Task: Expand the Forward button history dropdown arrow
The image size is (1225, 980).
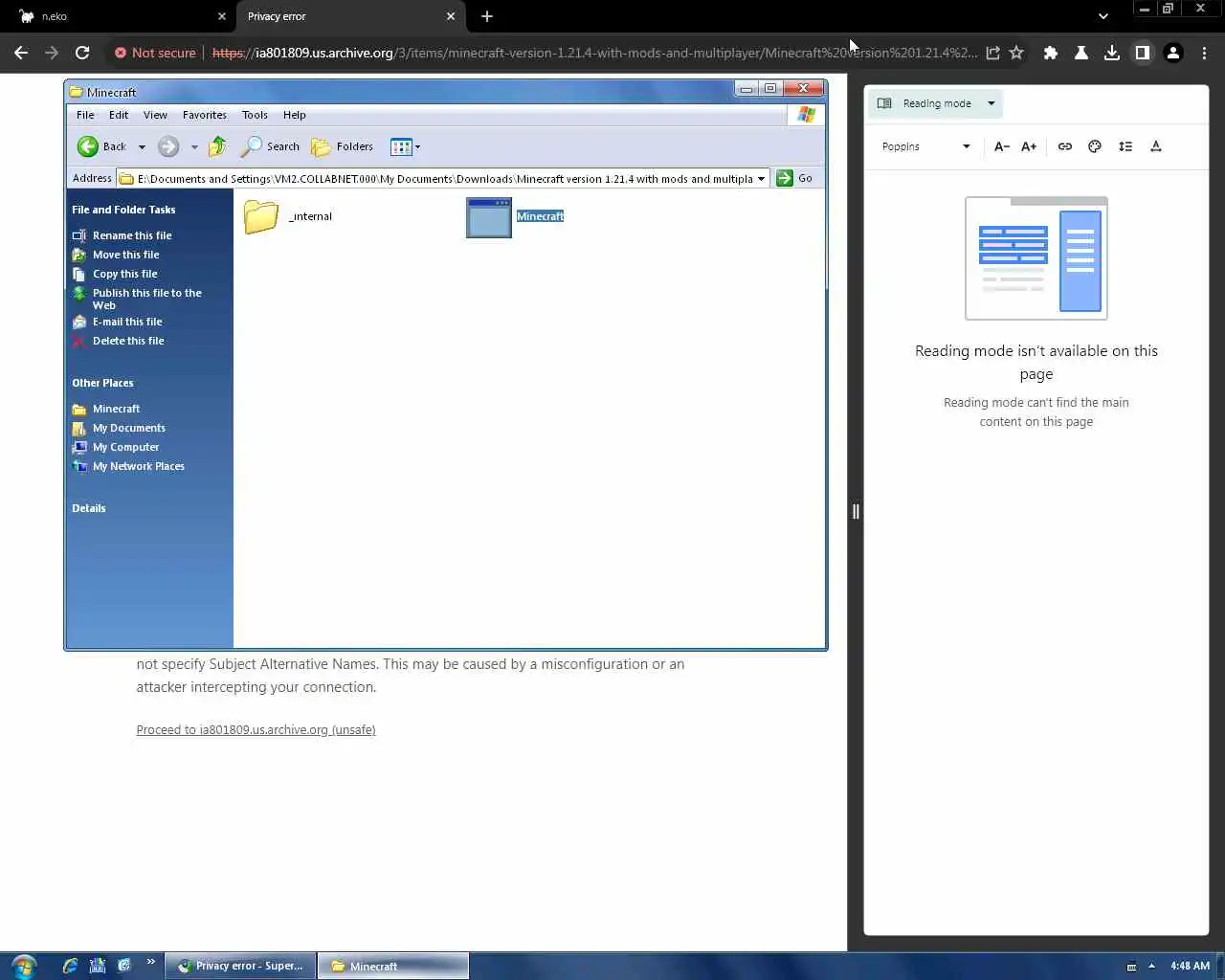Action: click(194, 147)
